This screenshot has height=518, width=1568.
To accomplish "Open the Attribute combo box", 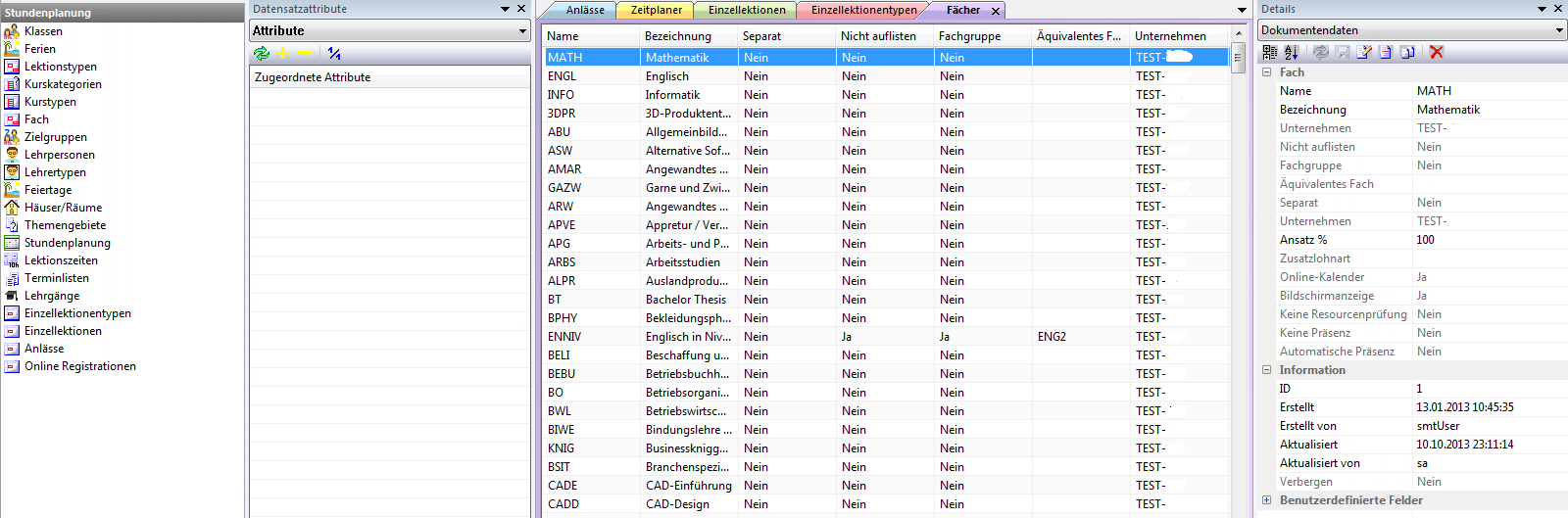I will 522,31.
